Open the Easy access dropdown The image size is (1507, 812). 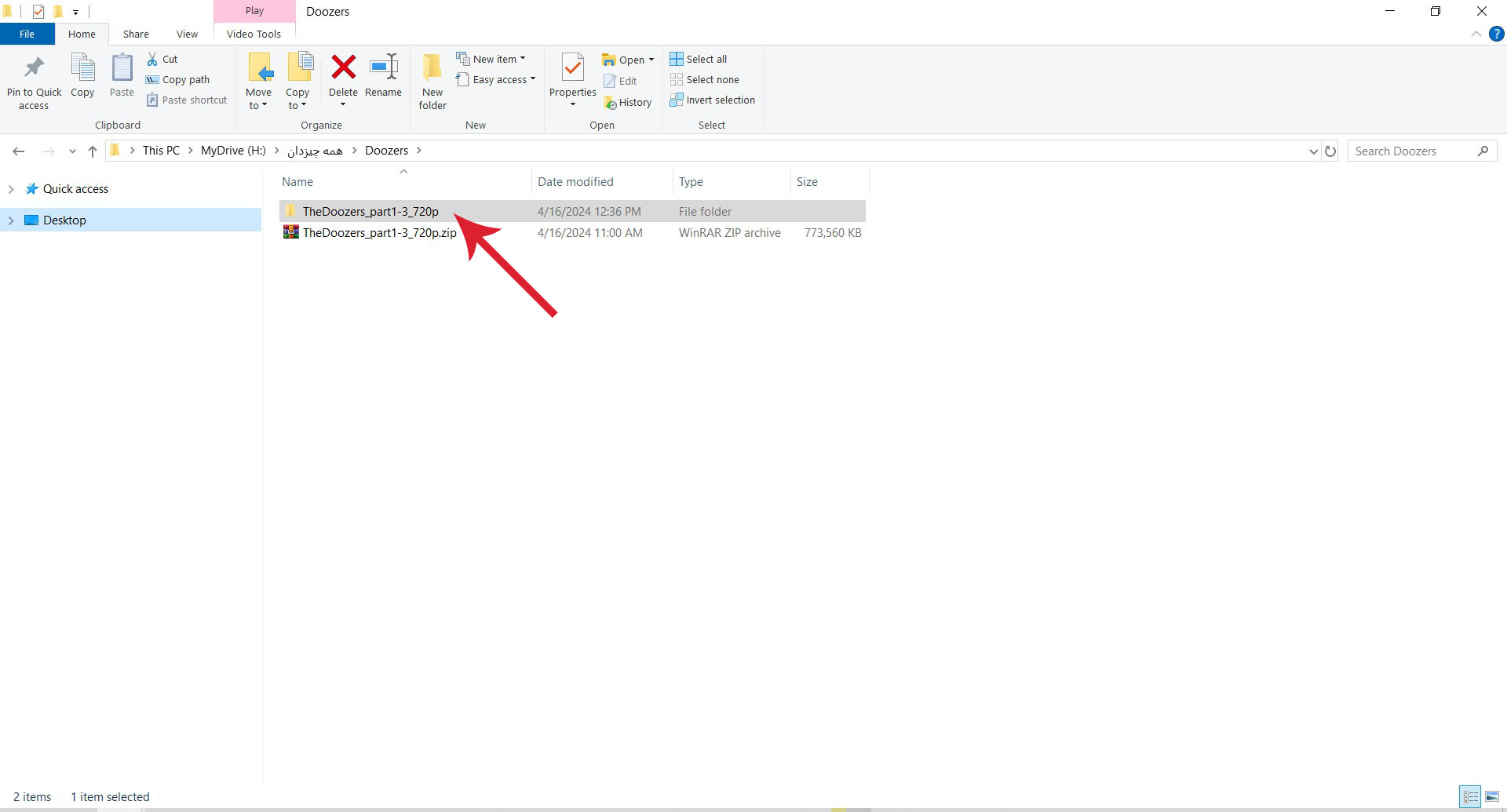496,79
